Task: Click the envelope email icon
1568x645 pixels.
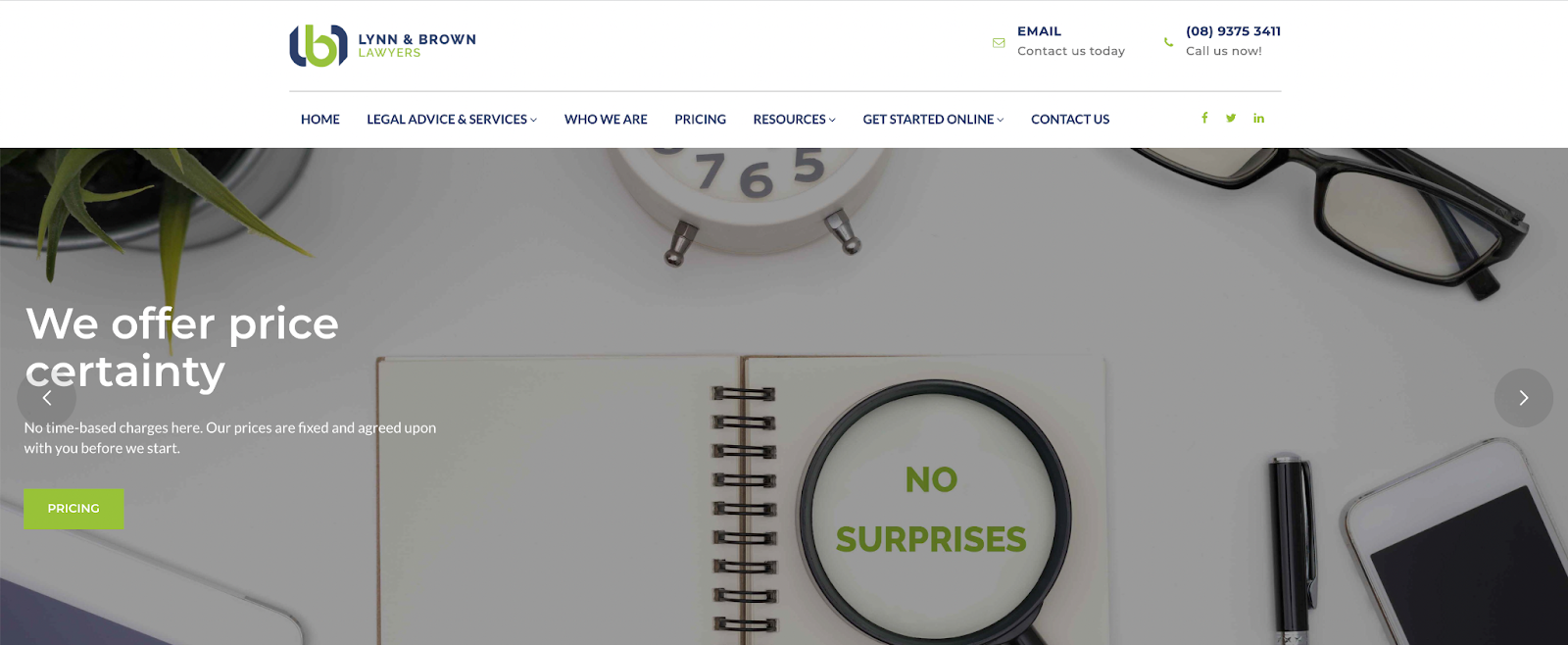Action: (x=999, y=42)
